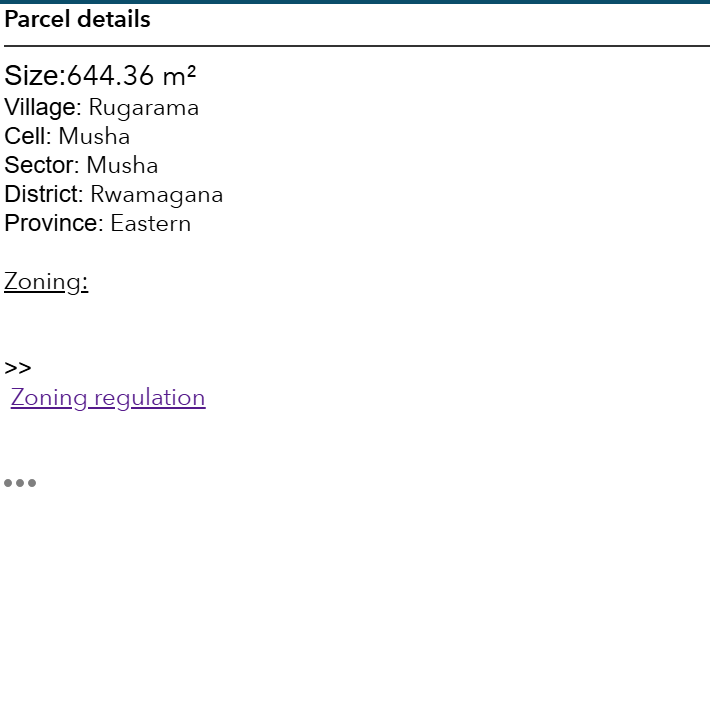Click the Province label
Screen dimensions: 710x714
pyautogui.click(x=51, y=224)
